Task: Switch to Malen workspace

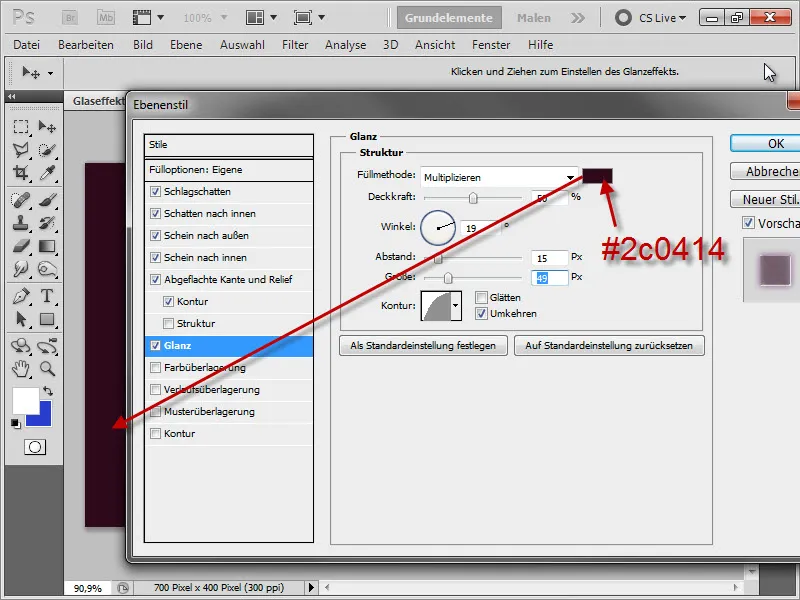Action: coord(534,18)
